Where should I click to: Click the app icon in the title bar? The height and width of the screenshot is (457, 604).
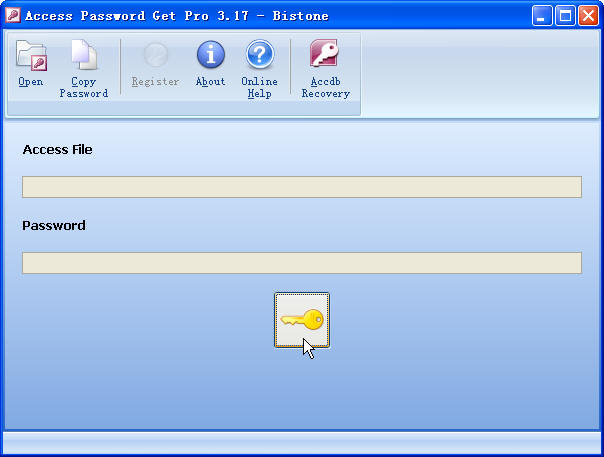pyautogui.click(x=13, y=16)
